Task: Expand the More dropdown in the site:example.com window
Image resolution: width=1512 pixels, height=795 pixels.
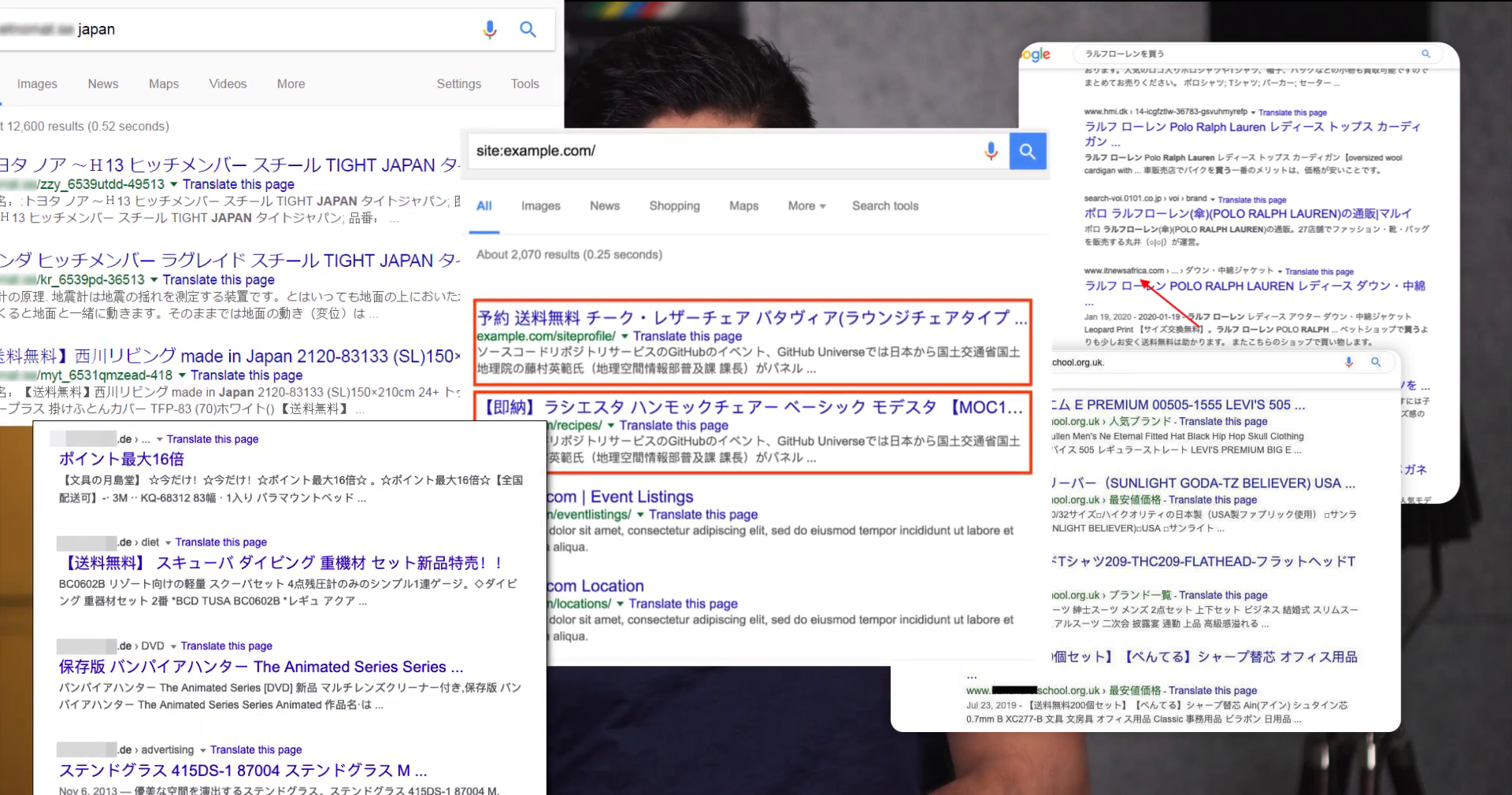Action: [x=806, y=206]
